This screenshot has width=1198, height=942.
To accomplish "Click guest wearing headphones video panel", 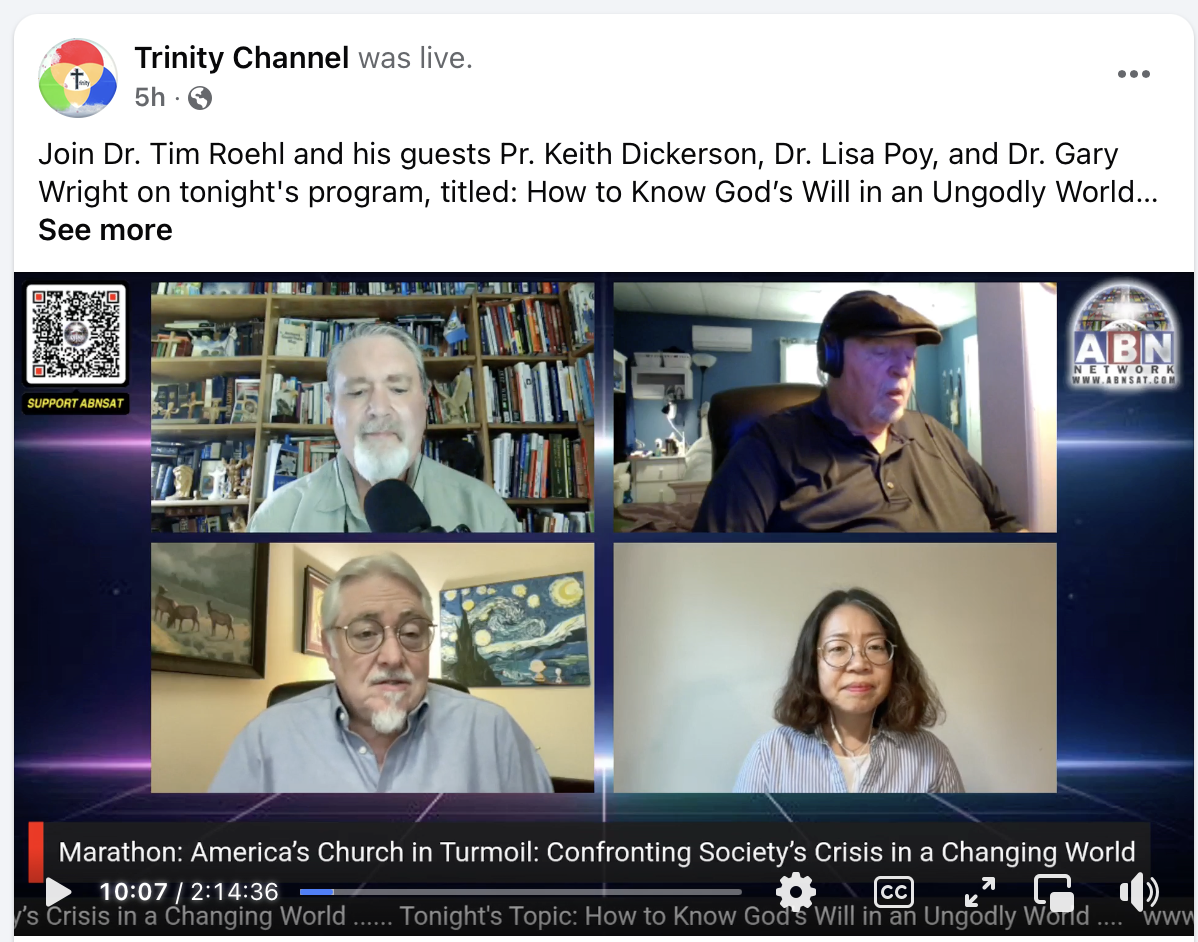I will point(835,407).
